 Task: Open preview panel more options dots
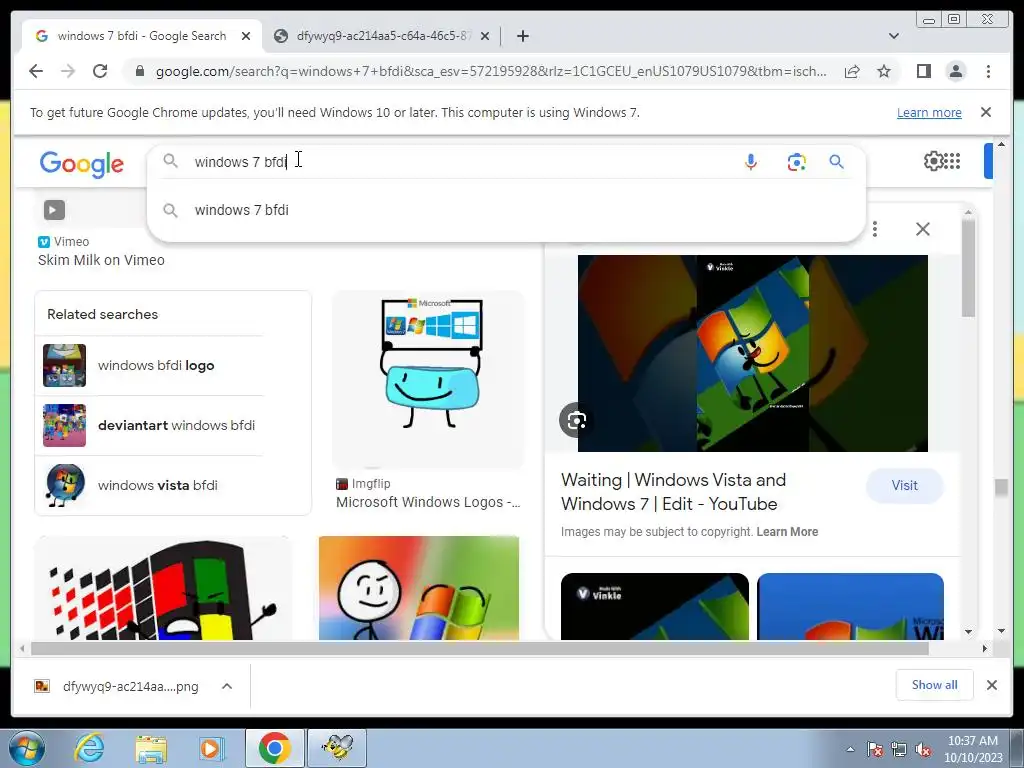point(874,229)
